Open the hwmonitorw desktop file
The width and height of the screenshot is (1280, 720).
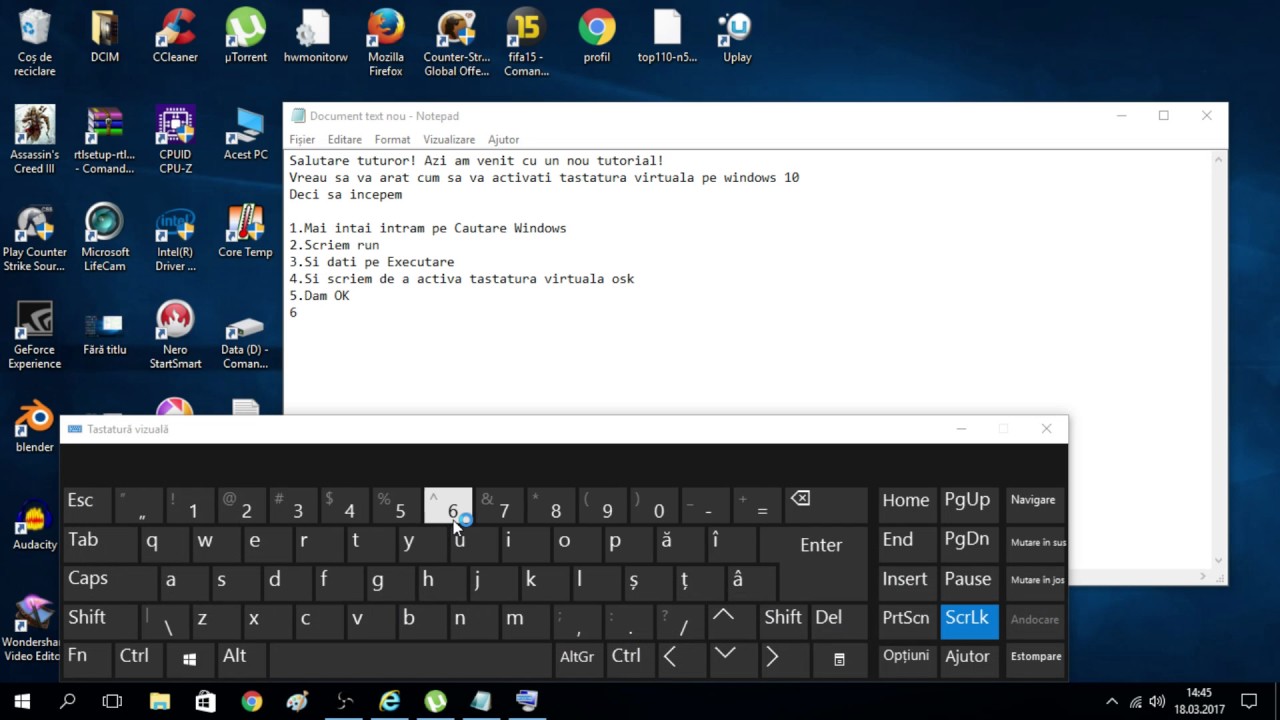(315, 38)
